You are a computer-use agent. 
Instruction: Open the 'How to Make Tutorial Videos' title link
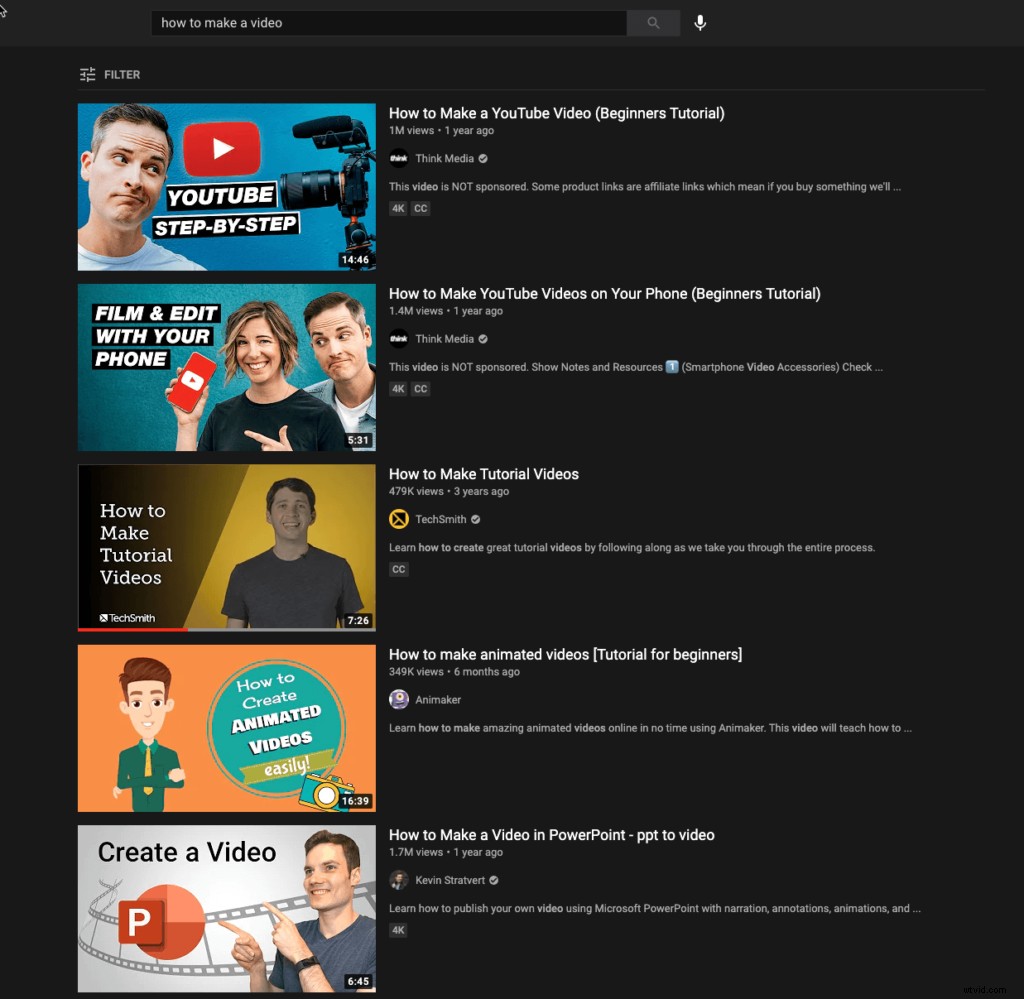pyautogui.click(x=484, y=474)
